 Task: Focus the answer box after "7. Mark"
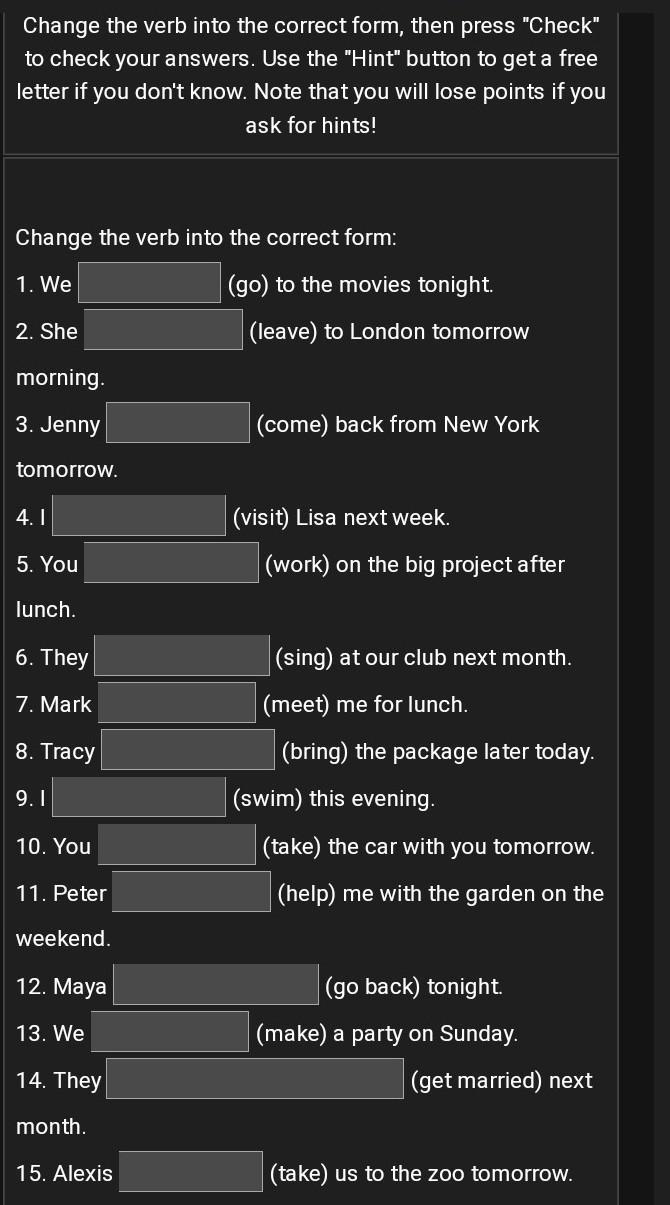(x=177, y=703)
